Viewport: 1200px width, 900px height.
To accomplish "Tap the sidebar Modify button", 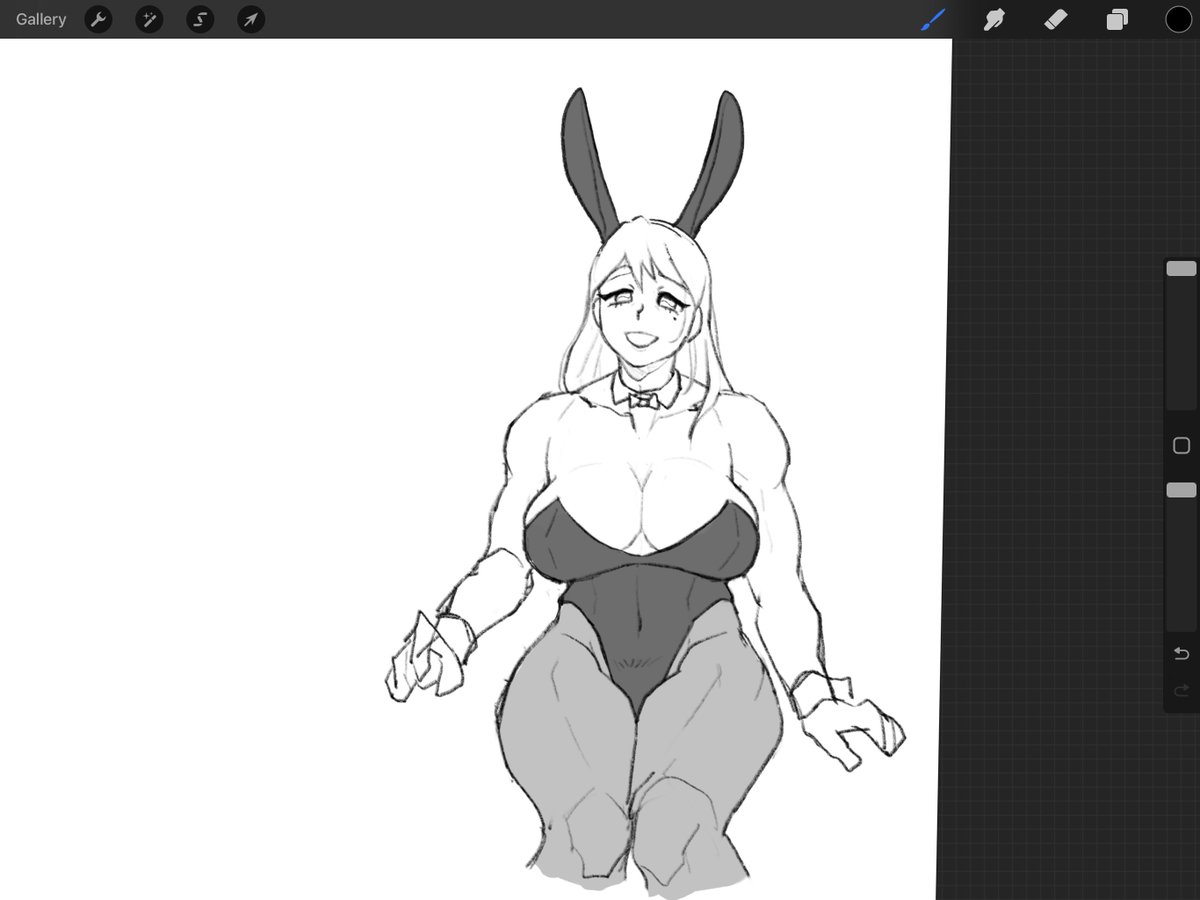I will (1180, 446).
